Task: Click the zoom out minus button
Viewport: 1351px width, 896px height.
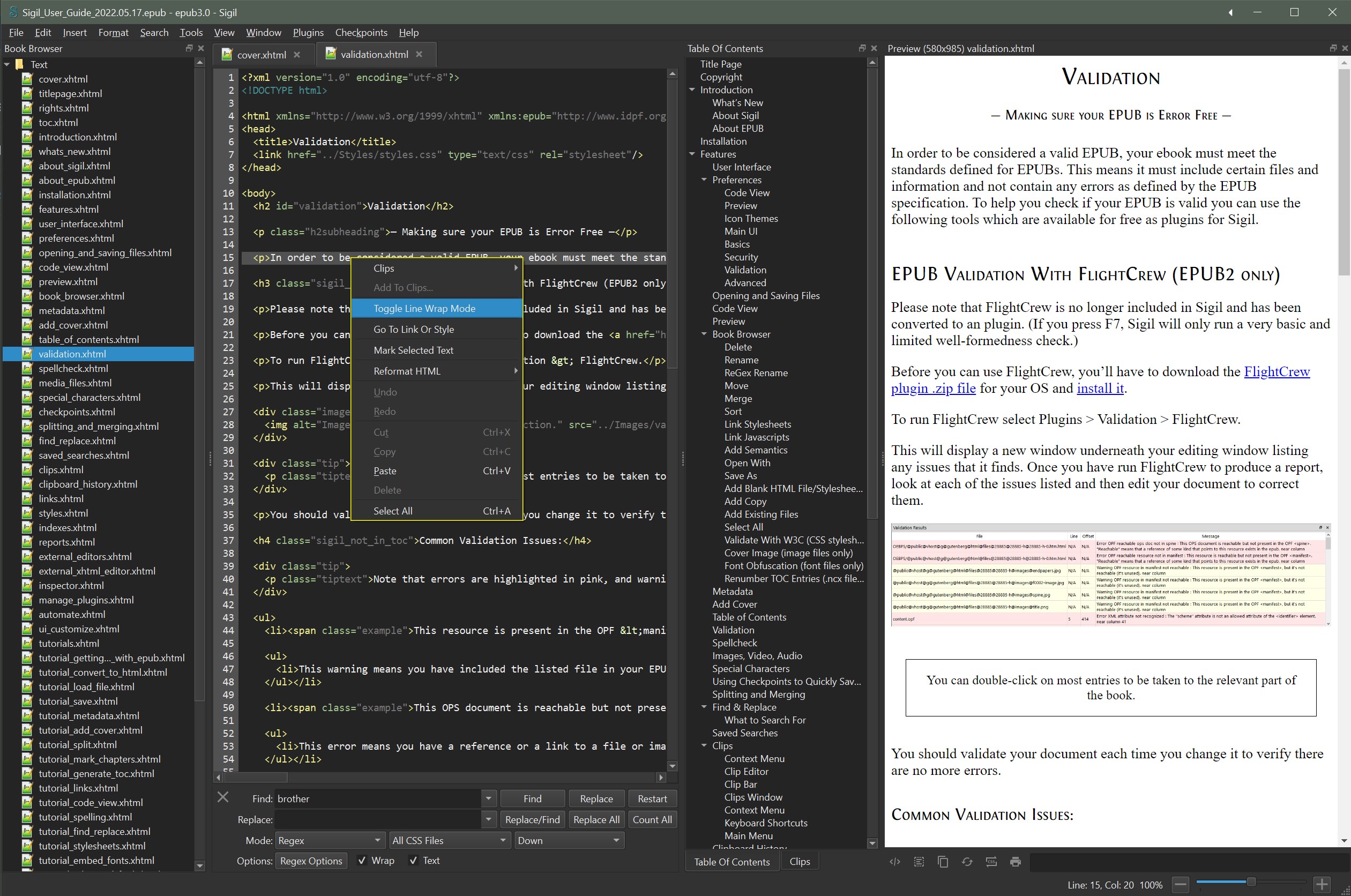Action: pos(1180,885)
